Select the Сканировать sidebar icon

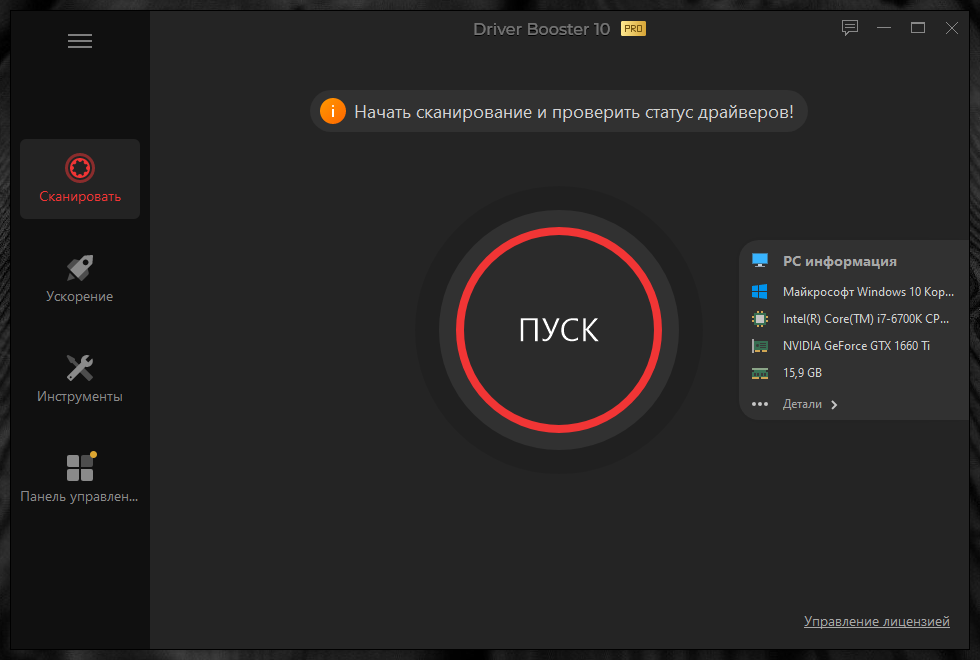(x=79, y=168)
